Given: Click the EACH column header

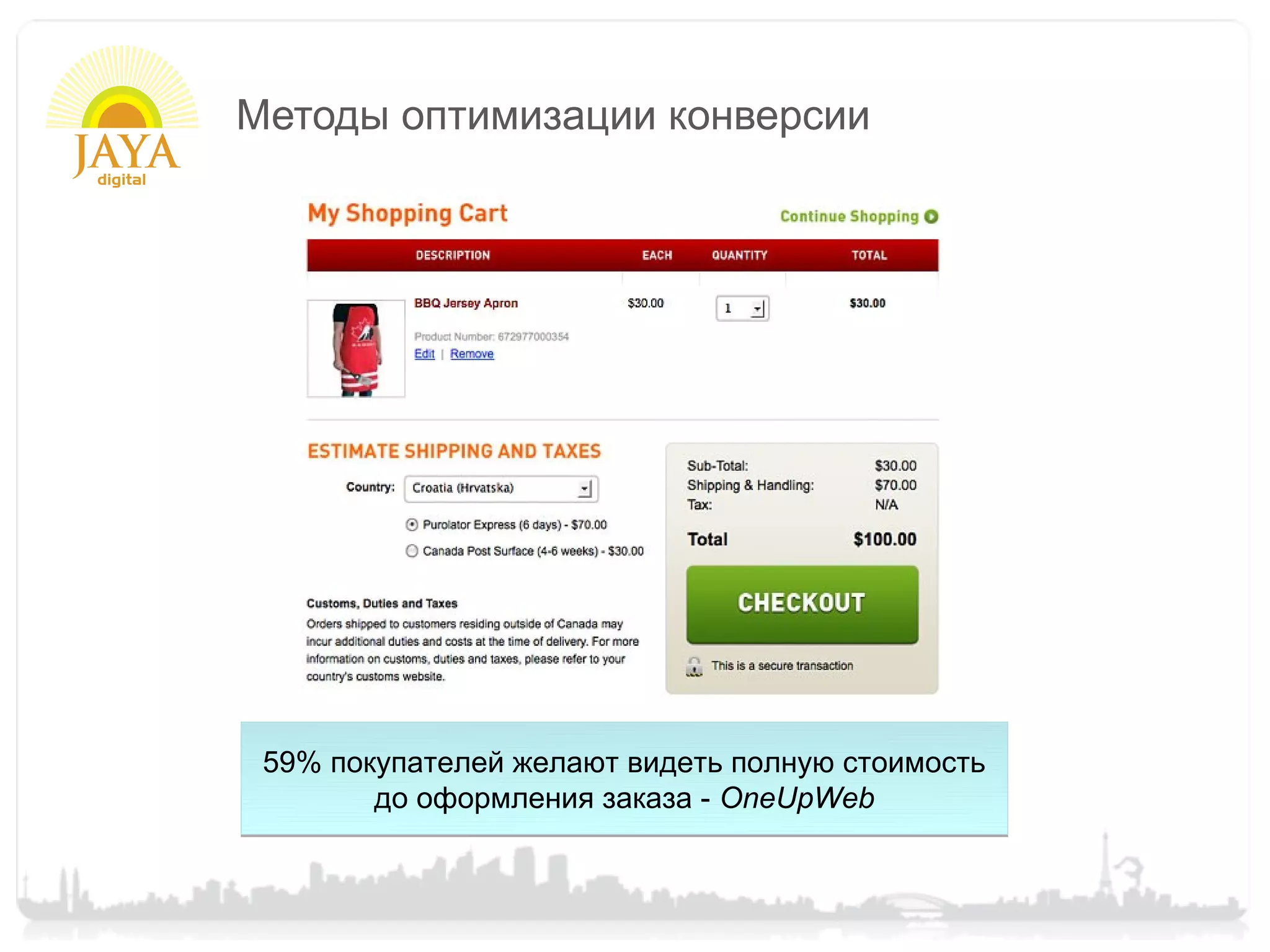Looking at the screenshot, I should pyautogui.click(x=657, y=255).
